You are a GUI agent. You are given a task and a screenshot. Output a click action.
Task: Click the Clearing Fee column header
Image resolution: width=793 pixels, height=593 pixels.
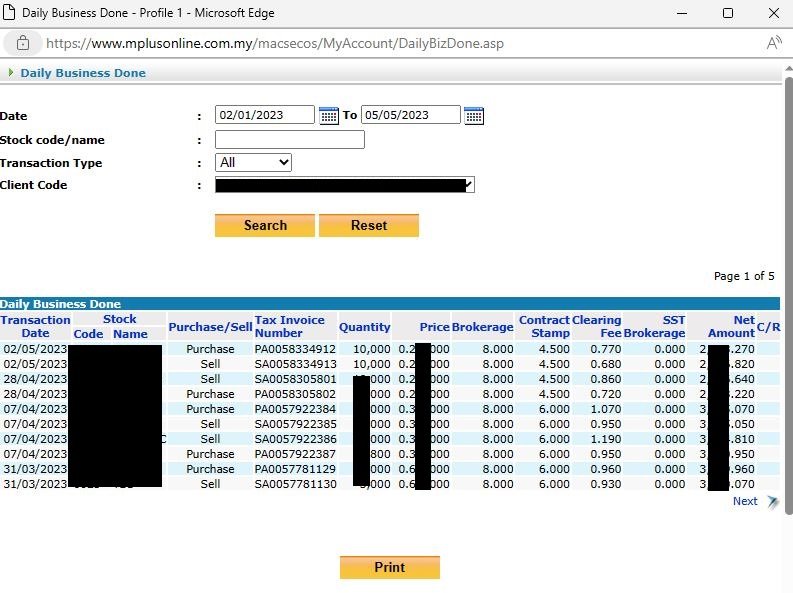(597, 327)
